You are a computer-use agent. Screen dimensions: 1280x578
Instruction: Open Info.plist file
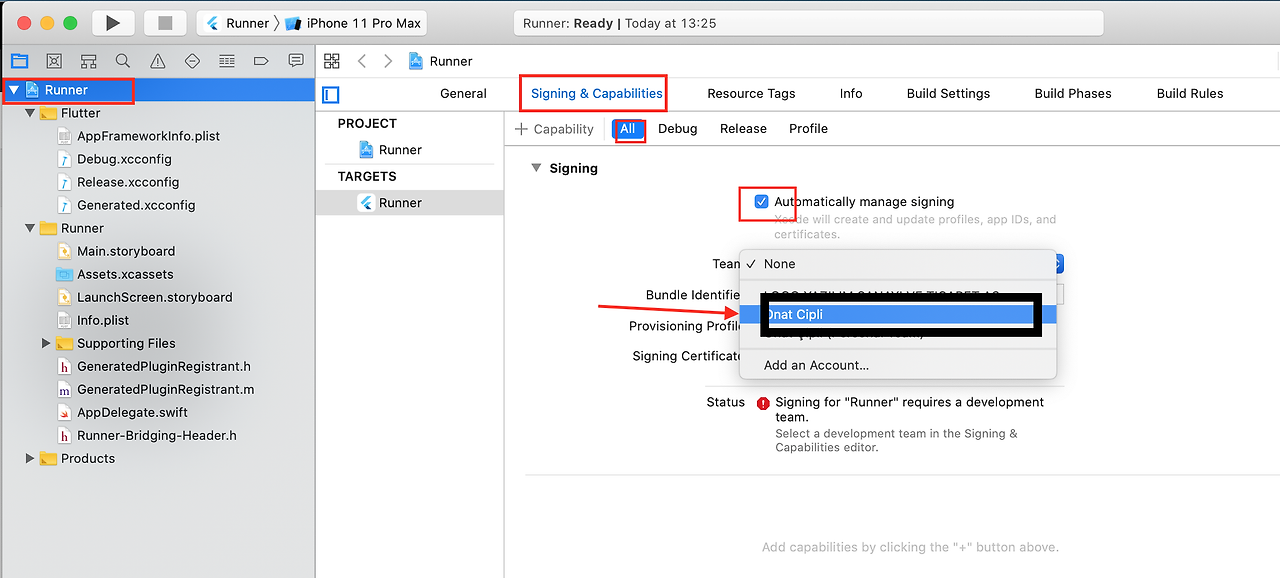93,320
